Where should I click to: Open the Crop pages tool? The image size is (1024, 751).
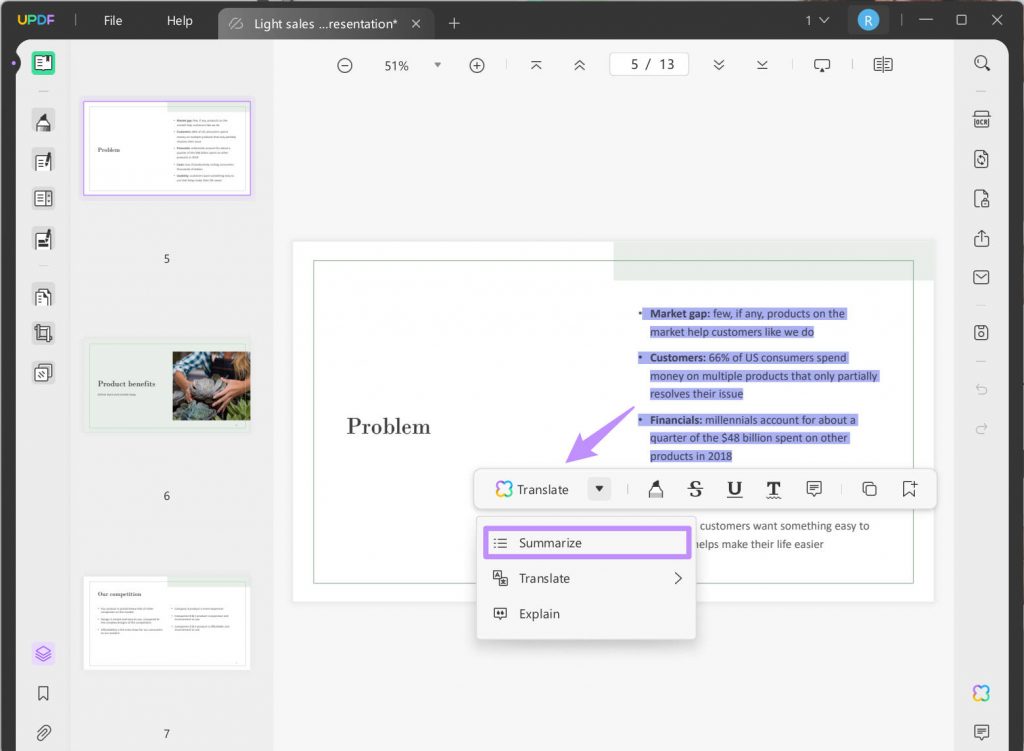point(42,333)
